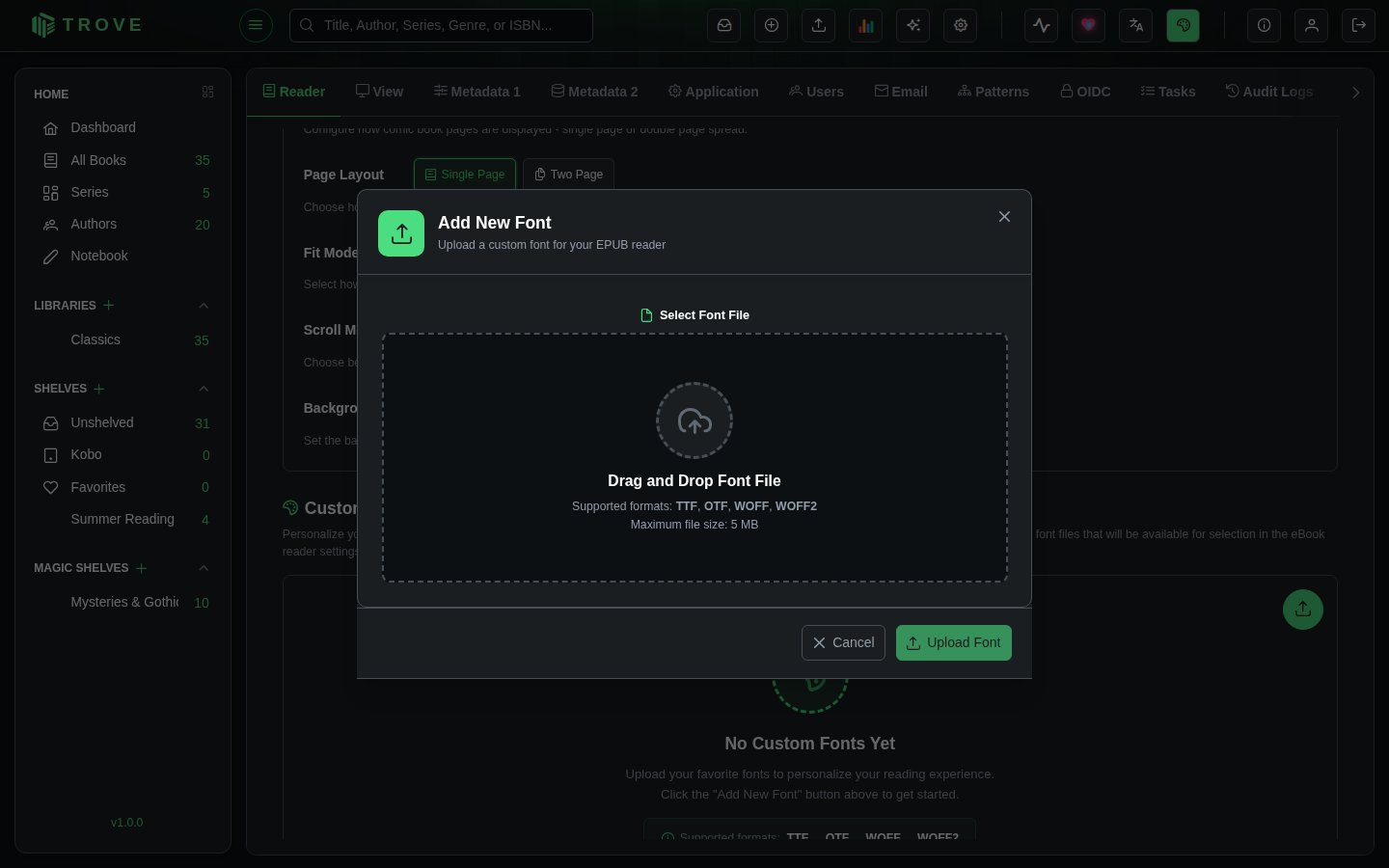Open the Audit Logs tab
The height and width of the screenshot is (868, 1389).
point(1268,92)
